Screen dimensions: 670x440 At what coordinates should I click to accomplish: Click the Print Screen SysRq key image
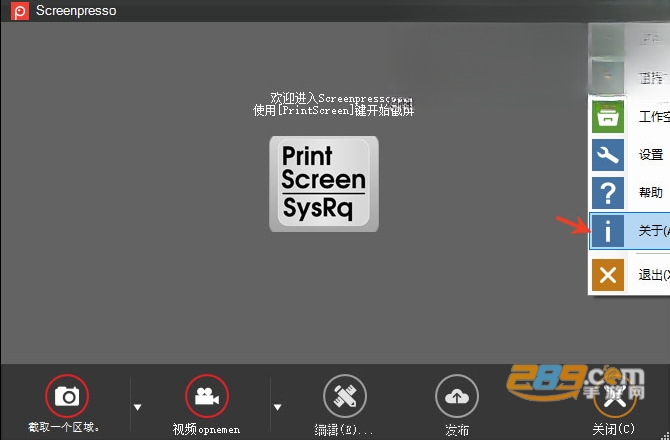(x=324, y=184)
